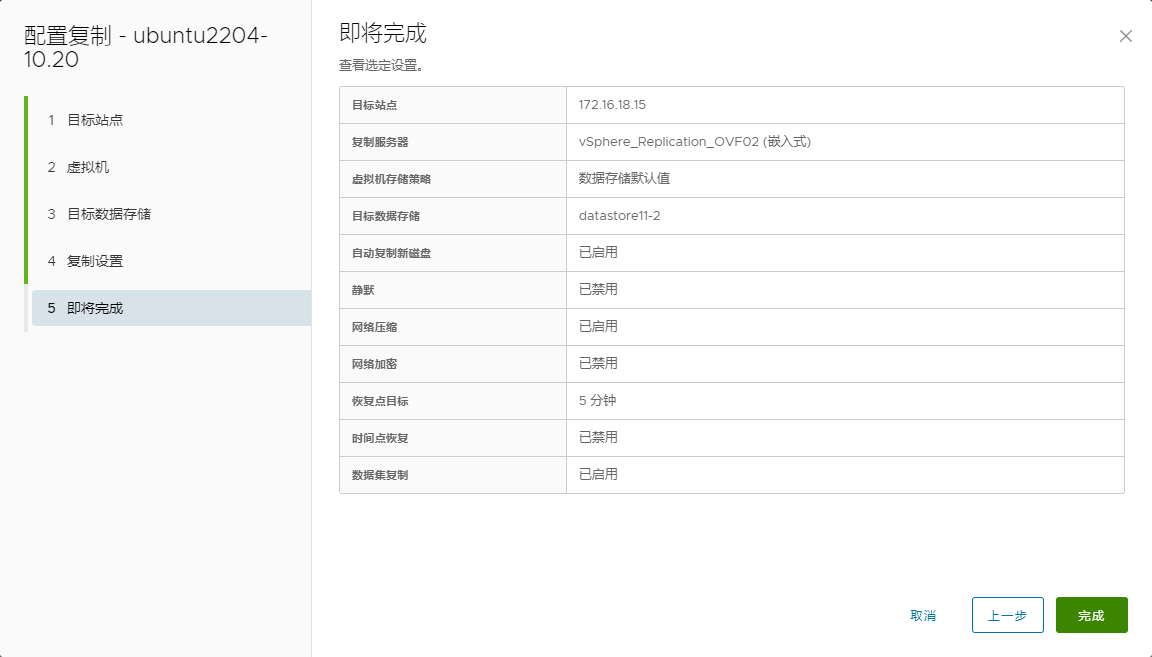The height and width of the screenshot is (657, 1152).
Task: Click the 配置复制 - ubuntu2204-10.20 dialog title
Action: click(x=145, y=47)
